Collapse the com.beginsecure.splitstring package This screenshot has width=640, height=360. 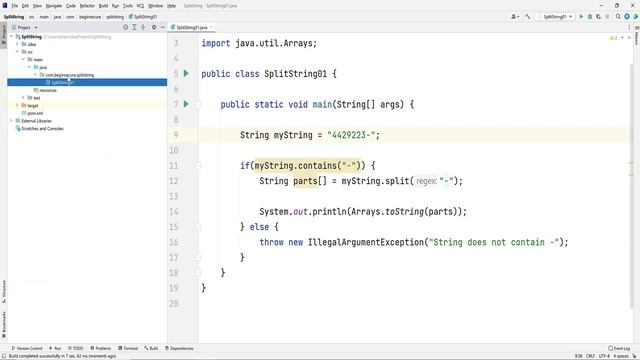[35, 75]
